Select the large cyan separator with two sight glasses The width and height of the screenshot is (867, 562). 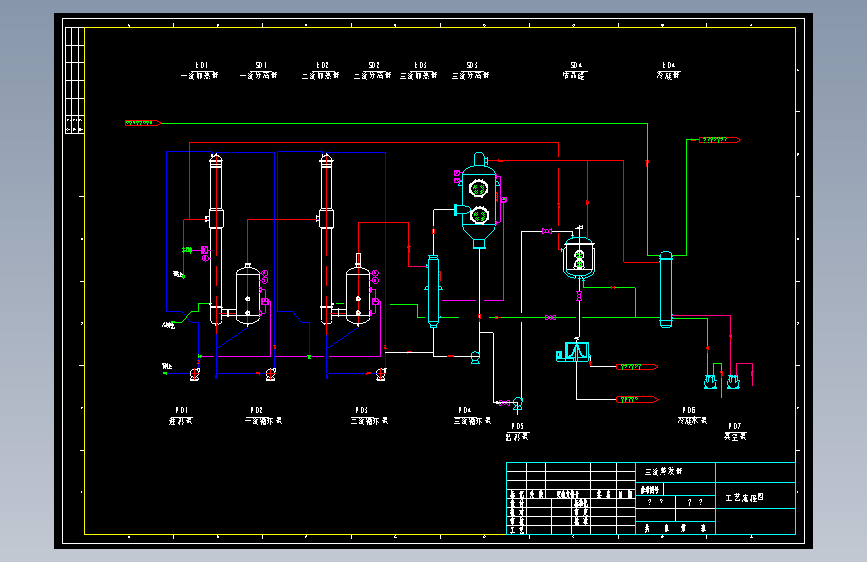tap(479, 200)
